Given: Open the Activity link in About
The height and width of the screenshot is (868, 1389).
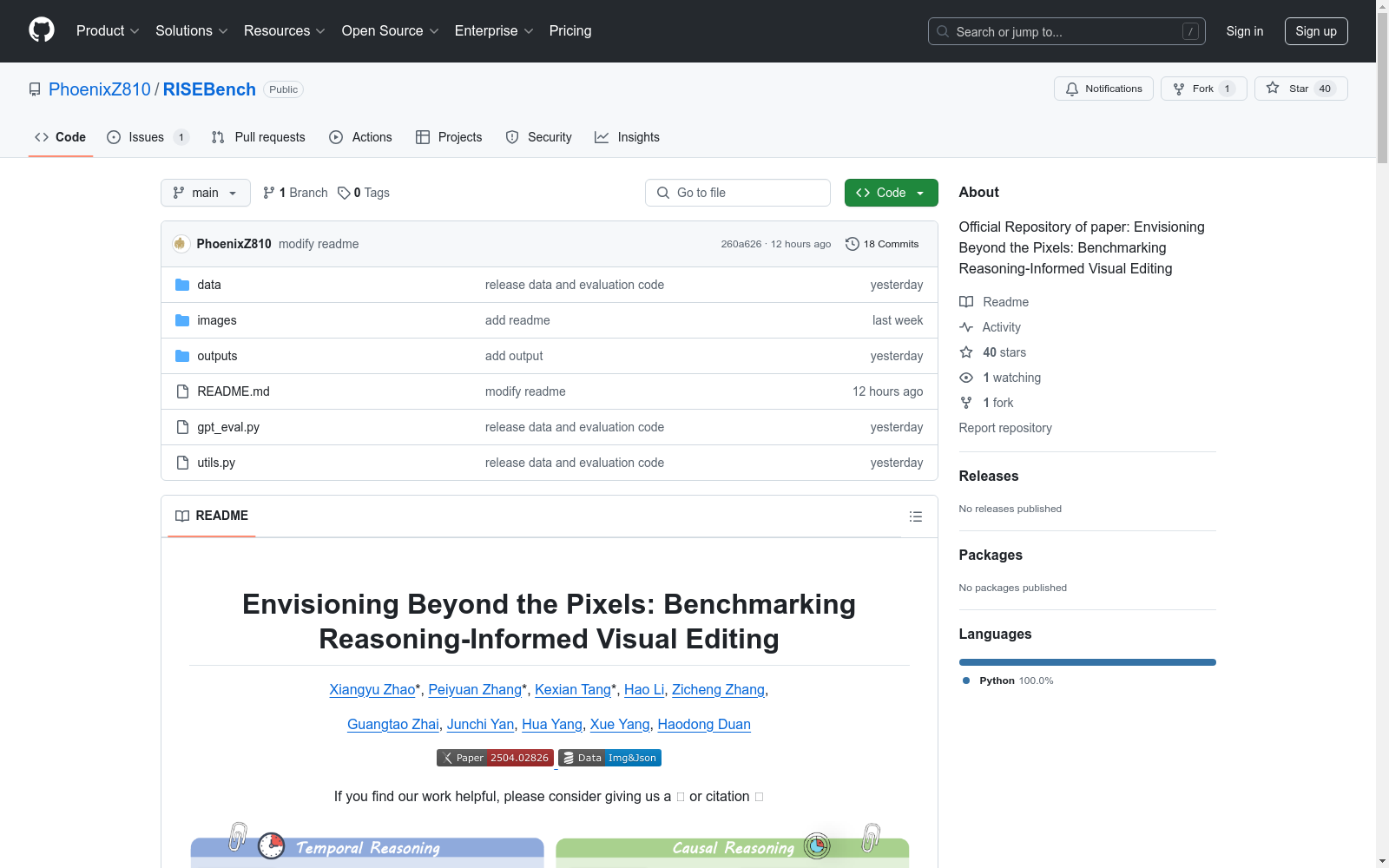Looking at the screenshot, I should [991, 327].
